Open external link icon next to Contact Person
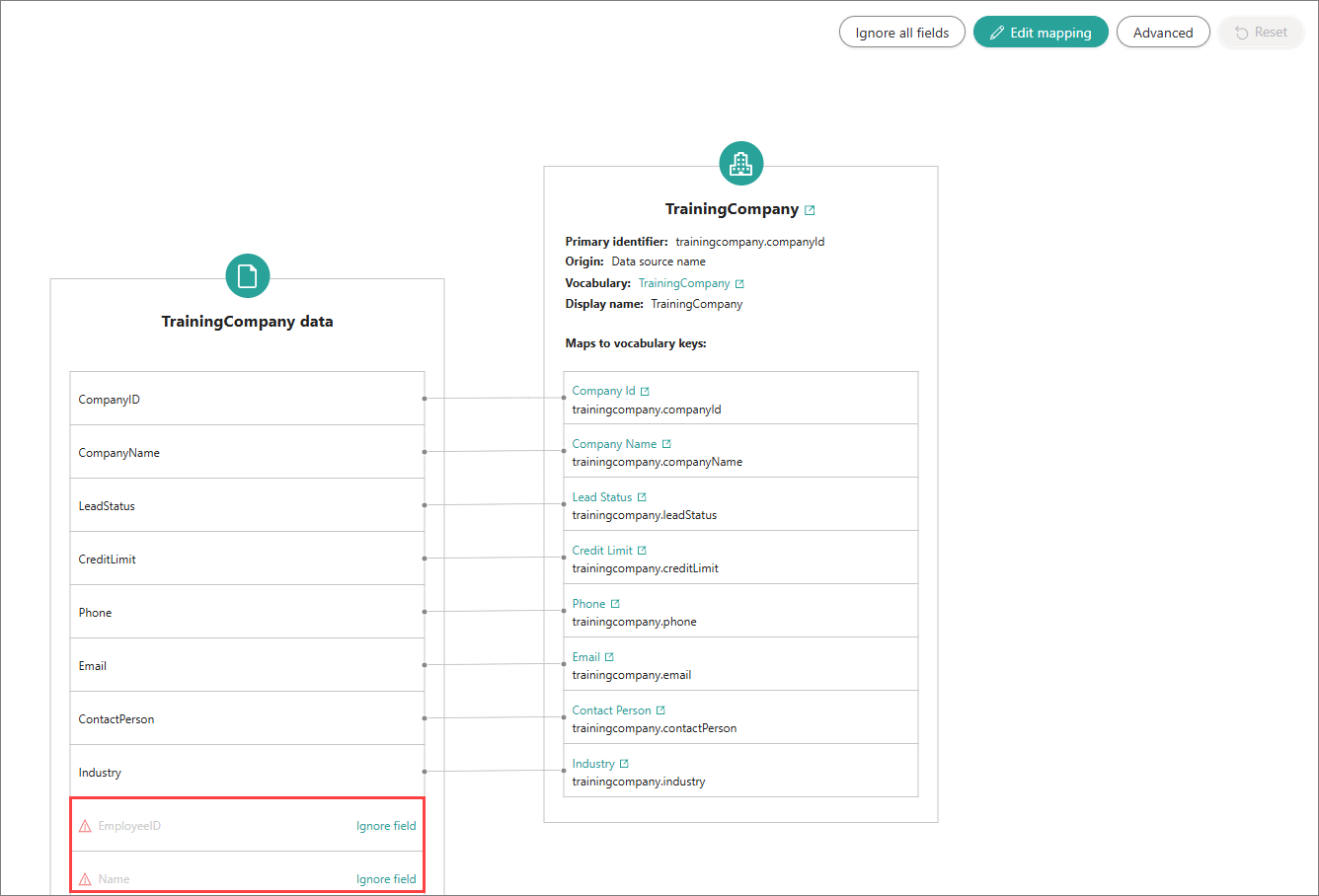Image resolution: width=1319 pixels, height=896 pixels. 660,710
